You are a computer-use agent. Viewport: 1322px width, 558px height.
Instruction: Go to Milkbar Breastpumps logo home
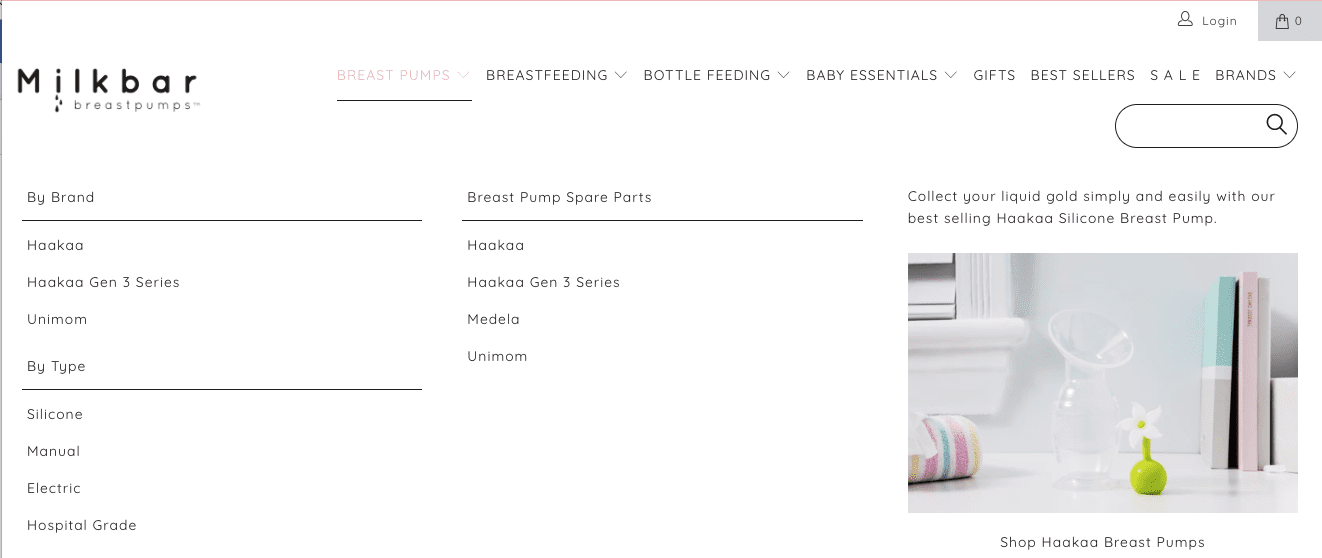[x=107, y=88]
